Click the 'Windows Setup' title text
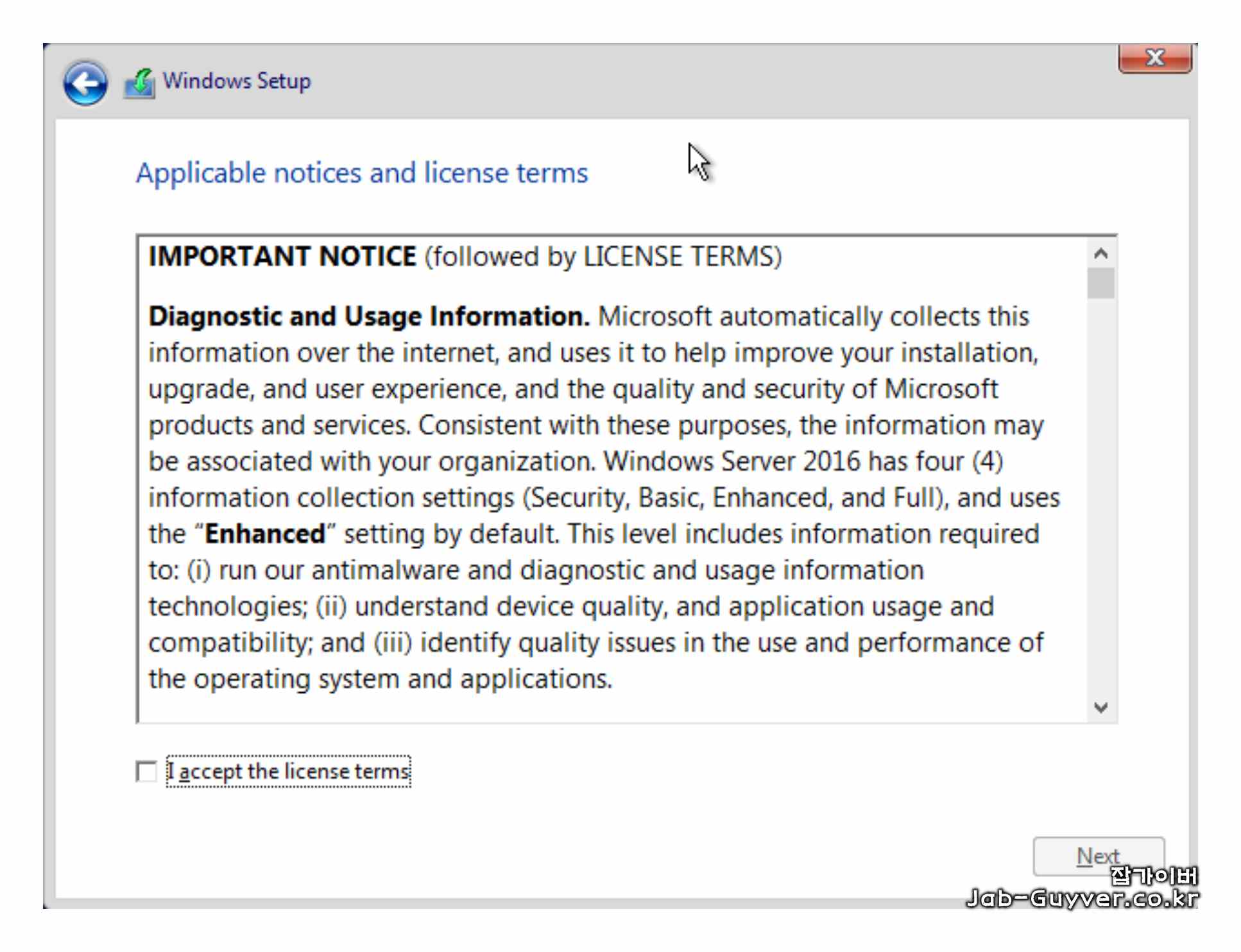1241x952 pixels. pyautogui.click(x=237, y=81)
